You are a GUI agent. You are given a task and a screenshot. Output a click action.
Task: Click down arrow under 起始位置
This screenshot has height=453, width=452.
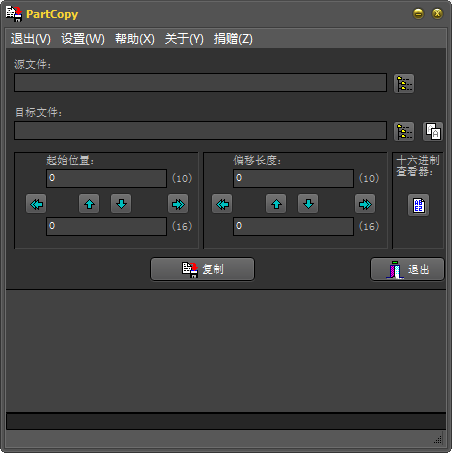121,204
